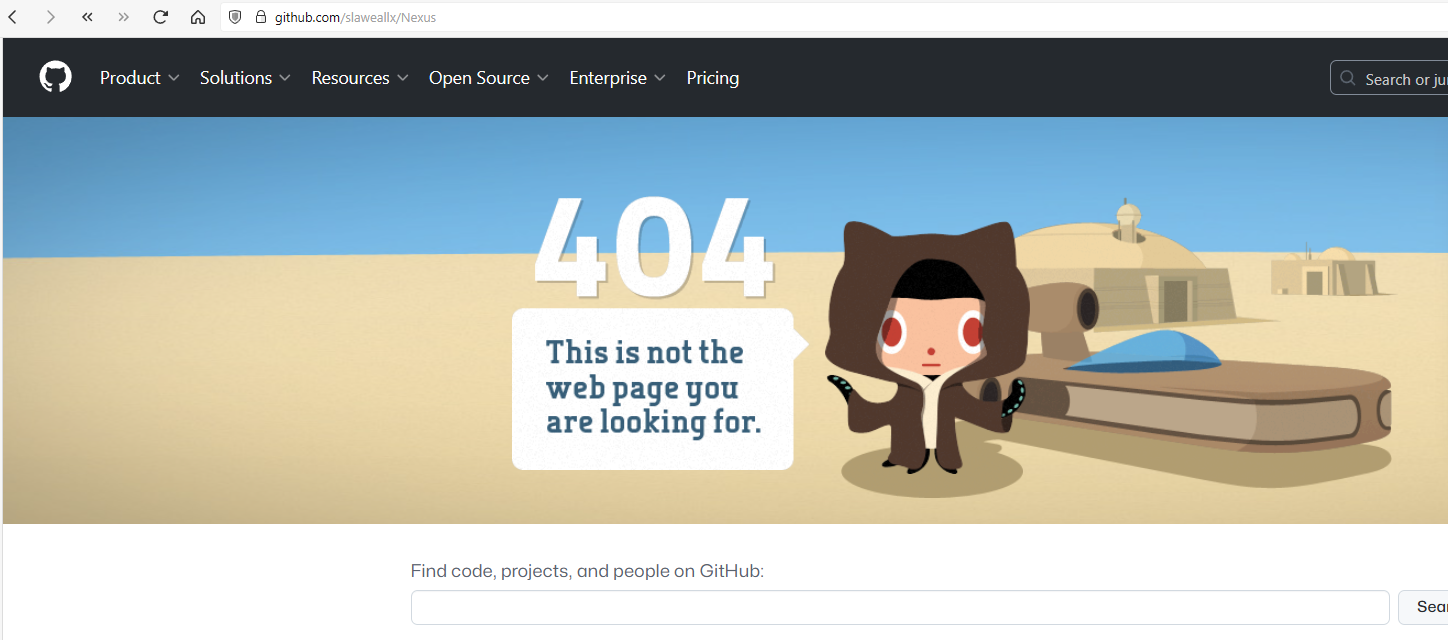This screenshot has width=1448, height=640.
Task: Reload the page with the refresh icon
Action: point(160,17)
